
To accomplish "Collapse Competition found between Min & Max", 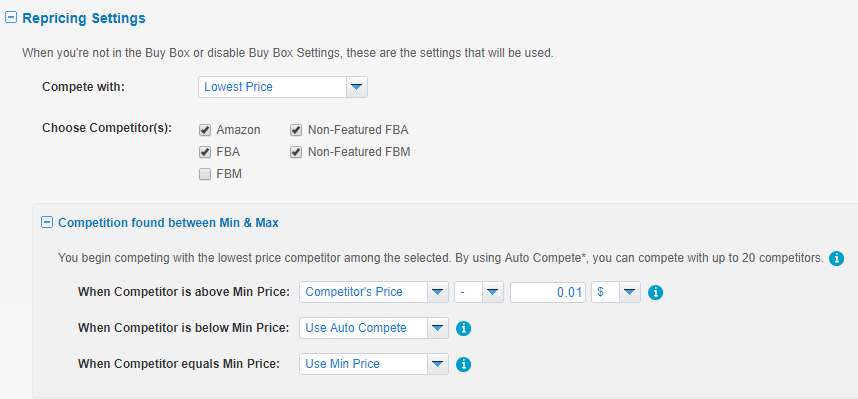I will [x=48, y=223].
